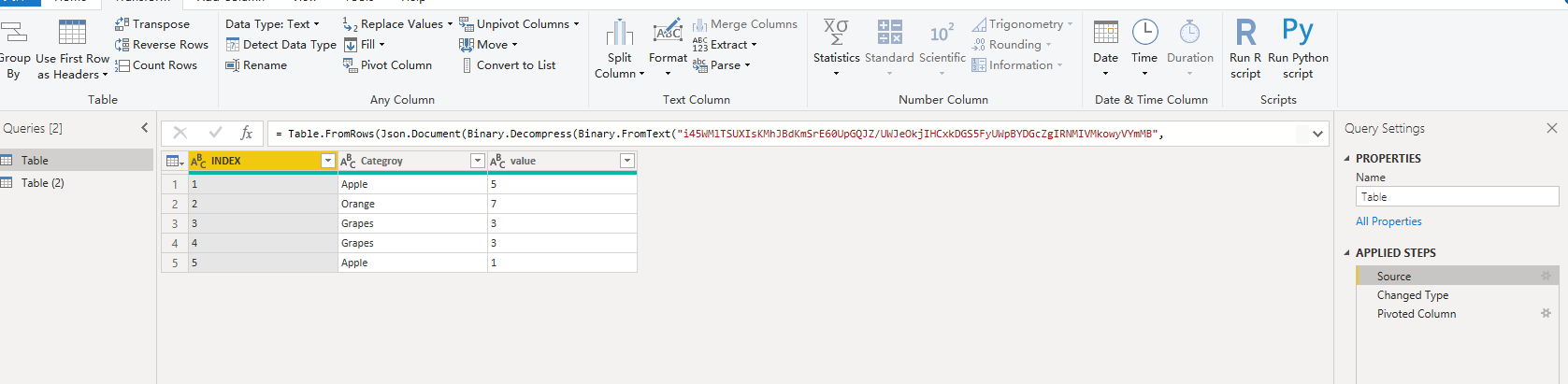Open Information options
The width and height of the screenshot is (1568, 384).
point(1017,65)
